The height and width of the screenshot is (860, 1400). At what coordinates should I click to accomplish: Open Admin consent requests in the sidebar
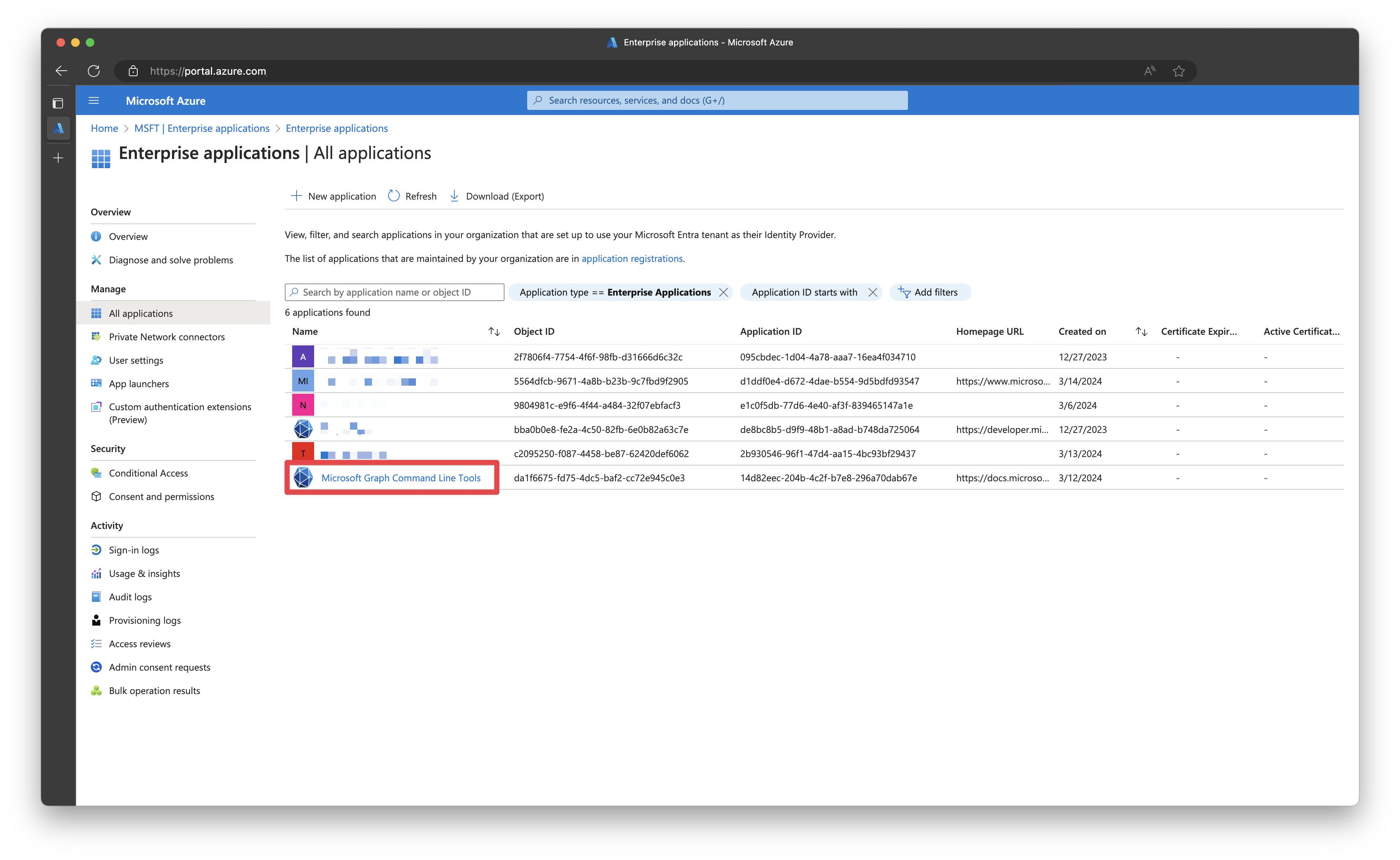tap(159, 667)
